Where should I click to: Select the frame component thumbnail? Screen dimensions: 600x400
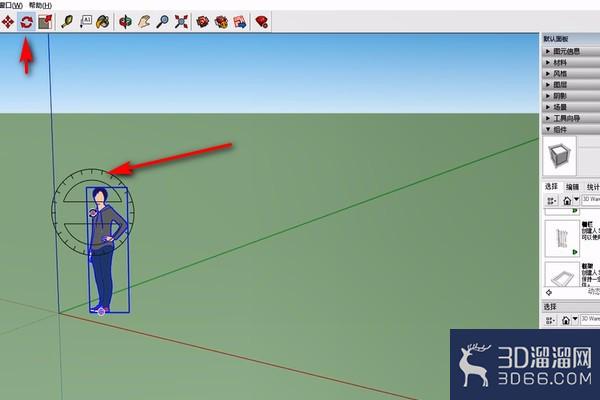tap(562, 274)
